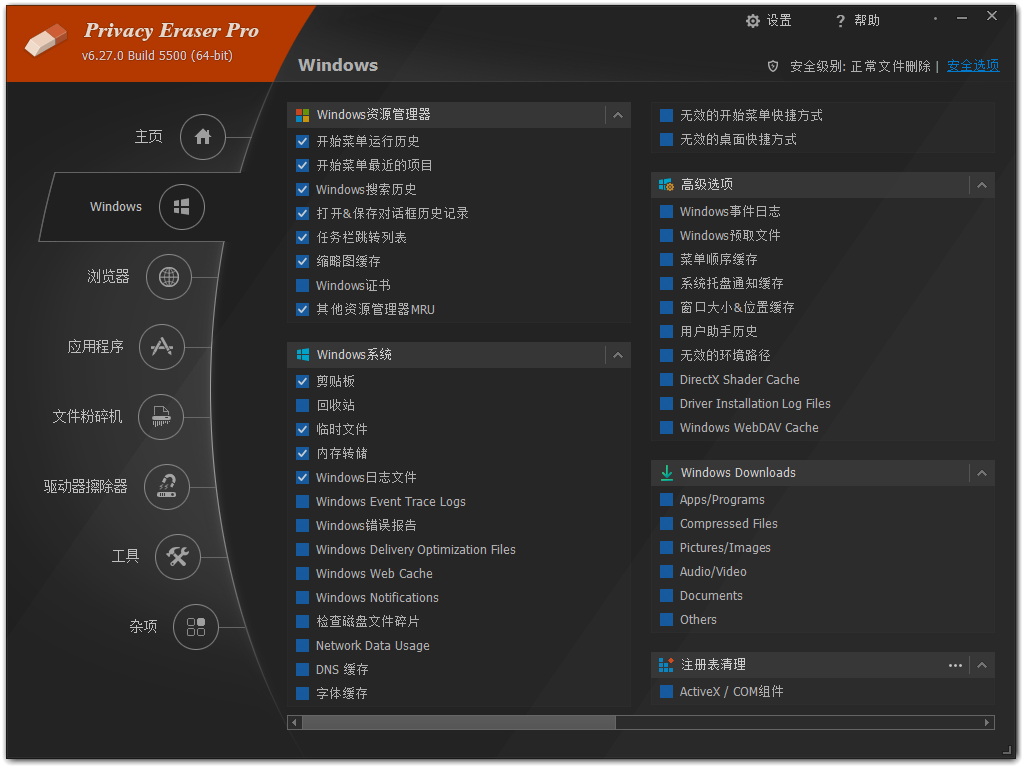1024x768 pixels.
Task: Select the 文件粉碎机 (File Shredder) icon
Action: (x=161, y=417)
